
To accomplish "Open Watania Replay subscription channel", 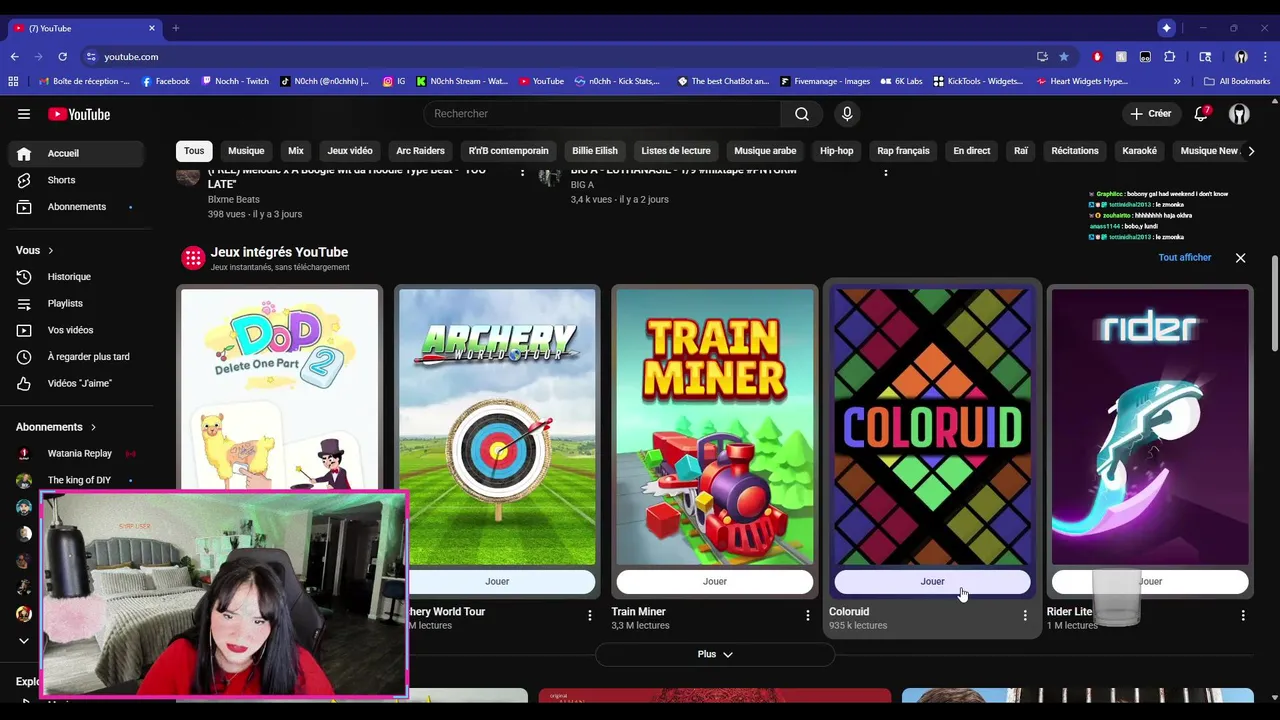I will (x=76, y=454).
